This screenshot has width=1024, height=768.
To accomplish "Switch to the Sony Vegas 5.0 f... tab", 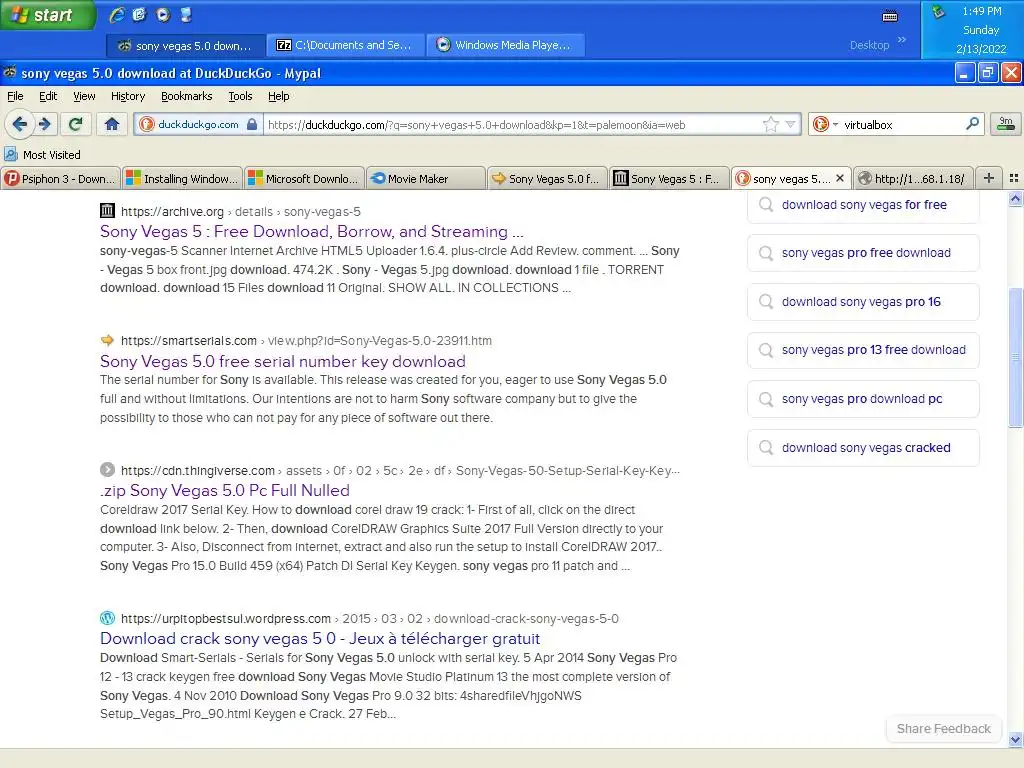I will tap(547, 178).
